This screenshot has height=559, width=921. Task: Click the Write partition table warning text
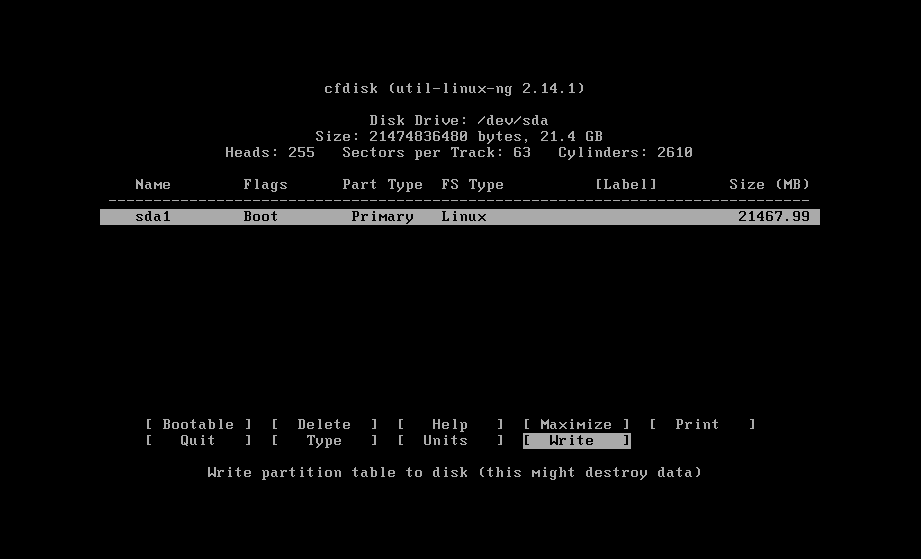click(x=455, y=473)
